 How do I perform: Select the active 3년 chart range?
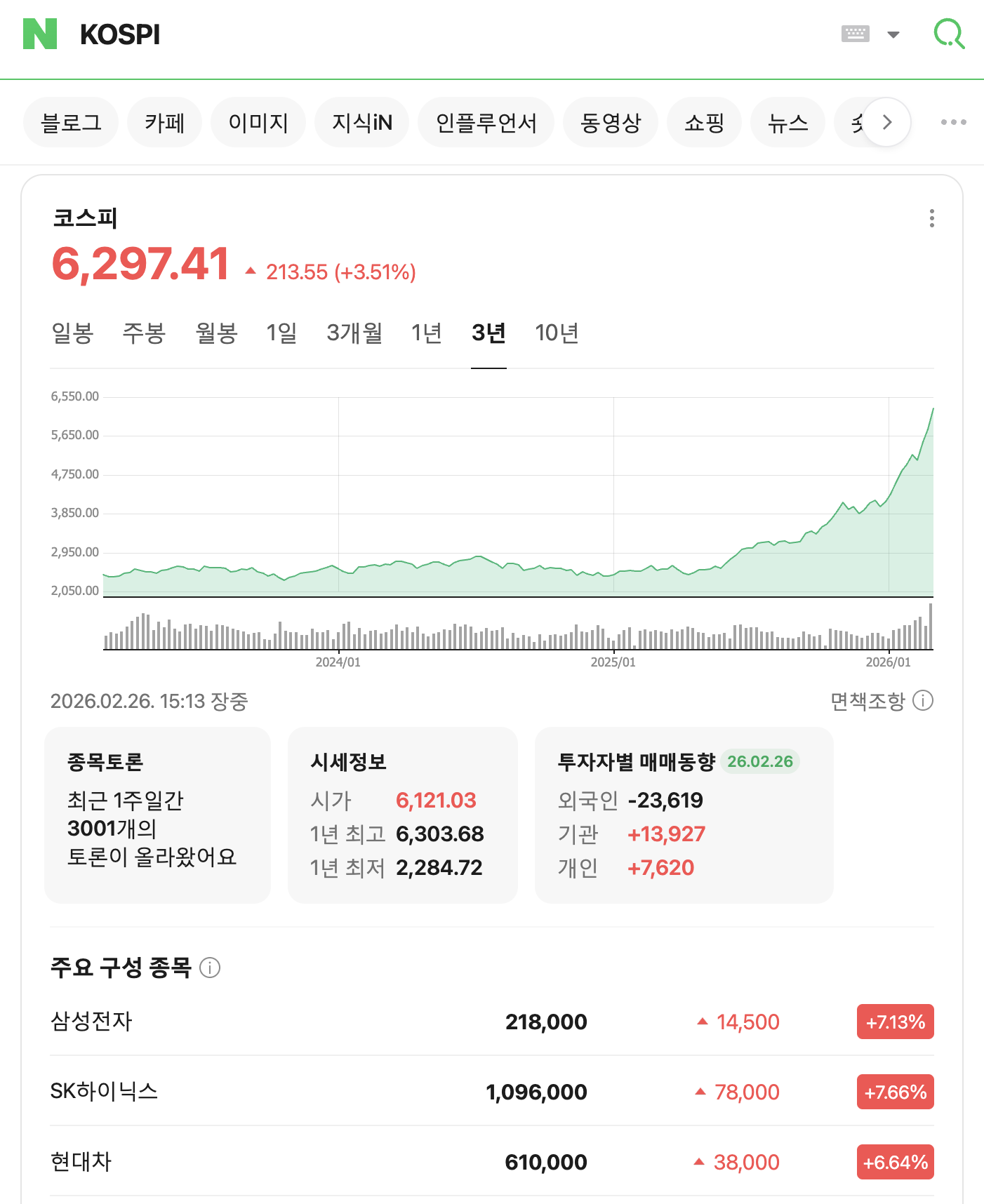click(x=488, y=333)
